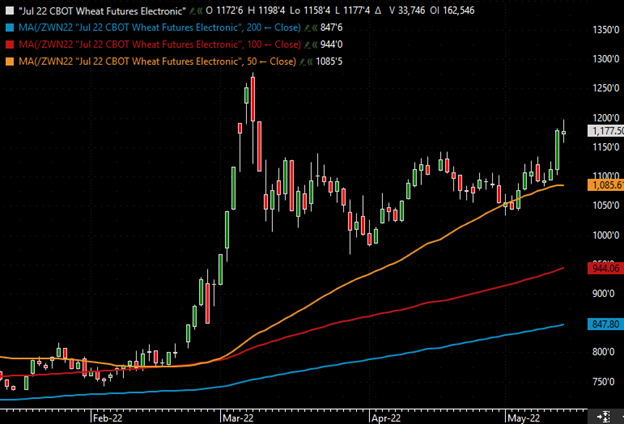
Task: Click the "Jul 22 CBOT Wheat Futures Electronic" title
Action: [102, 11]
